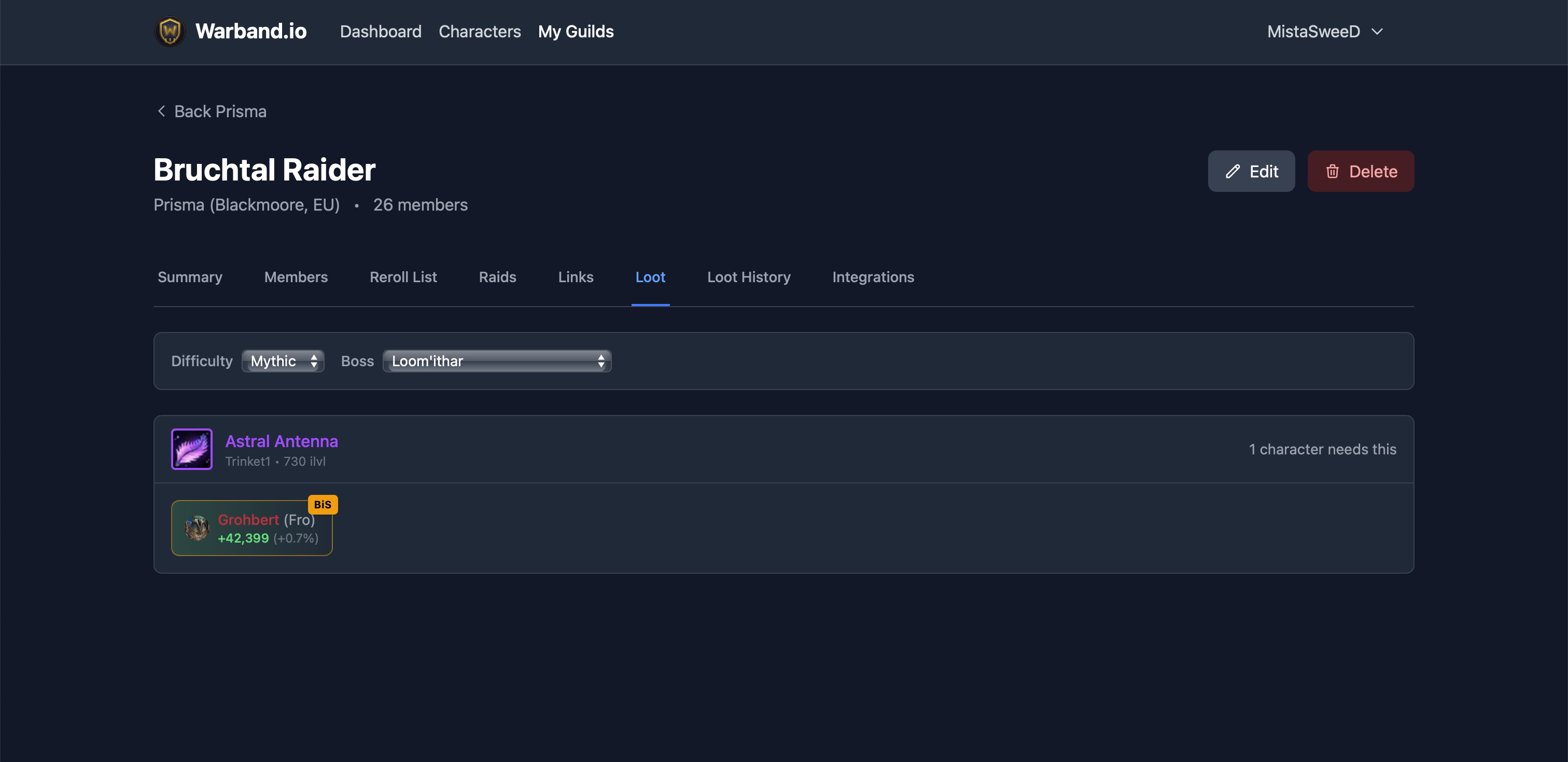Image resolution: width=1568 pixels, height=762 pixels.
Task: Open the Characters page
Action: (480, 31)
